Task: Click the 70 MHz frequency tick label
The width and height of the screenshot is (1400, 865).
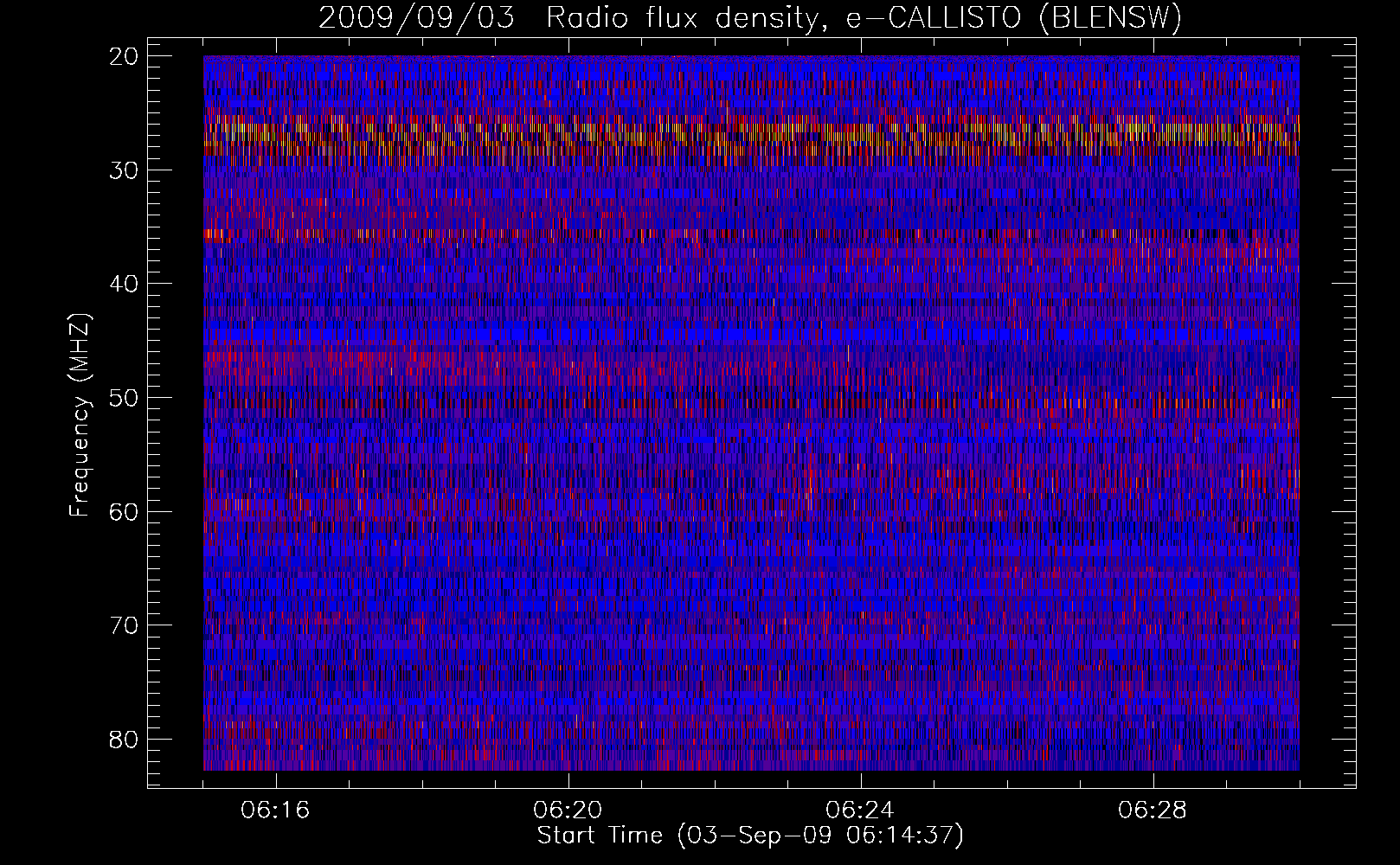Action: (x=125, y=625)
